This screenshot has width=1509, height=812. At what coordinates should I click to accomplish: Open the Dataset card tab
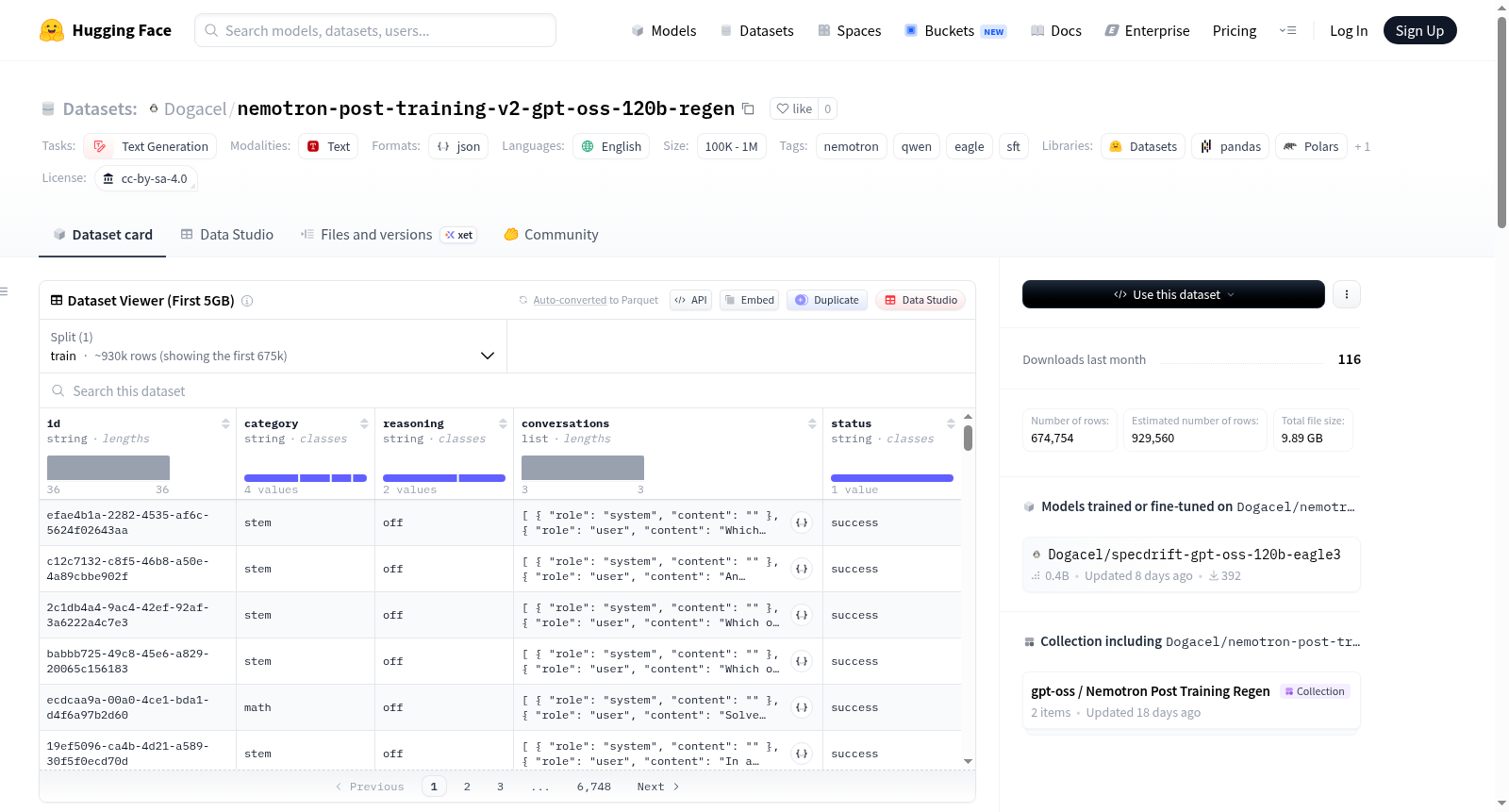102,235
